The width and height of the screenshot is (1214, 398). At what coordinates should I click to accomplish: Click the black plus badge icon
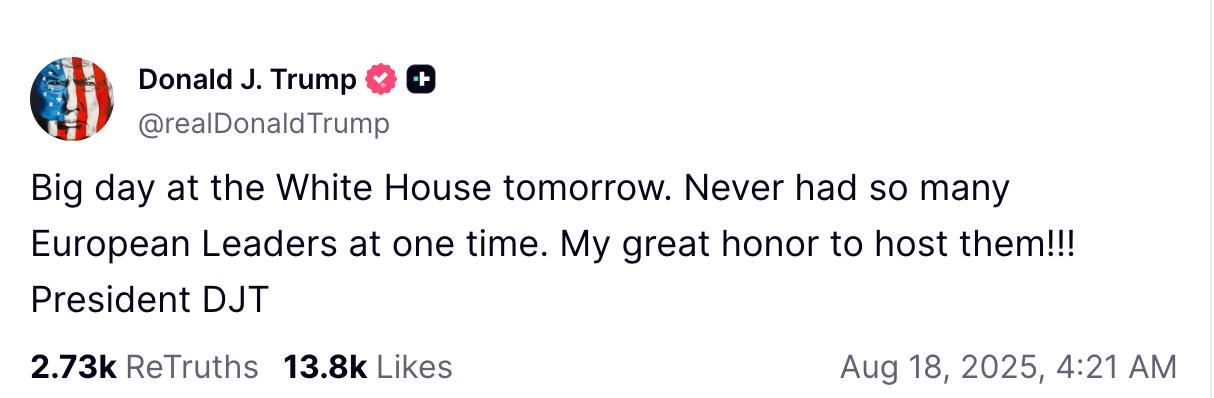point(421,79)
